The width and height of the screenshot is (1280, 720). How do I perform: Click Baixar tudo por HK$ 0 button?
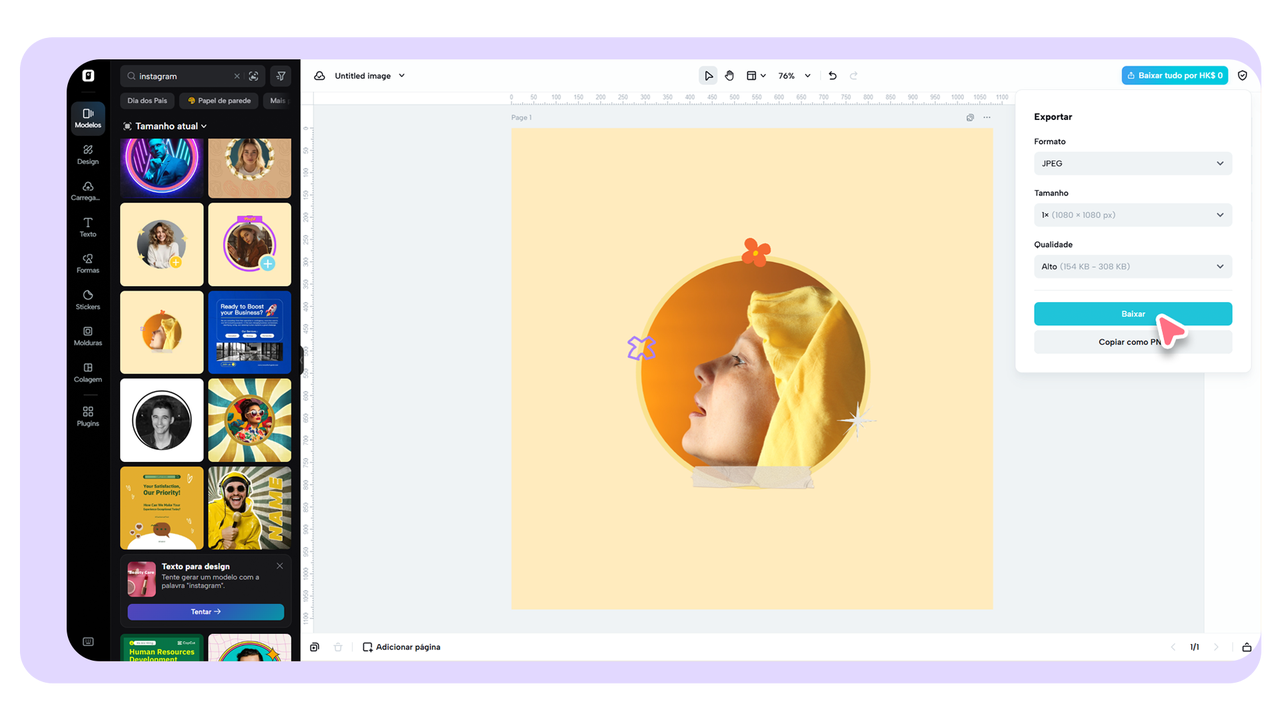[1175, 75]
